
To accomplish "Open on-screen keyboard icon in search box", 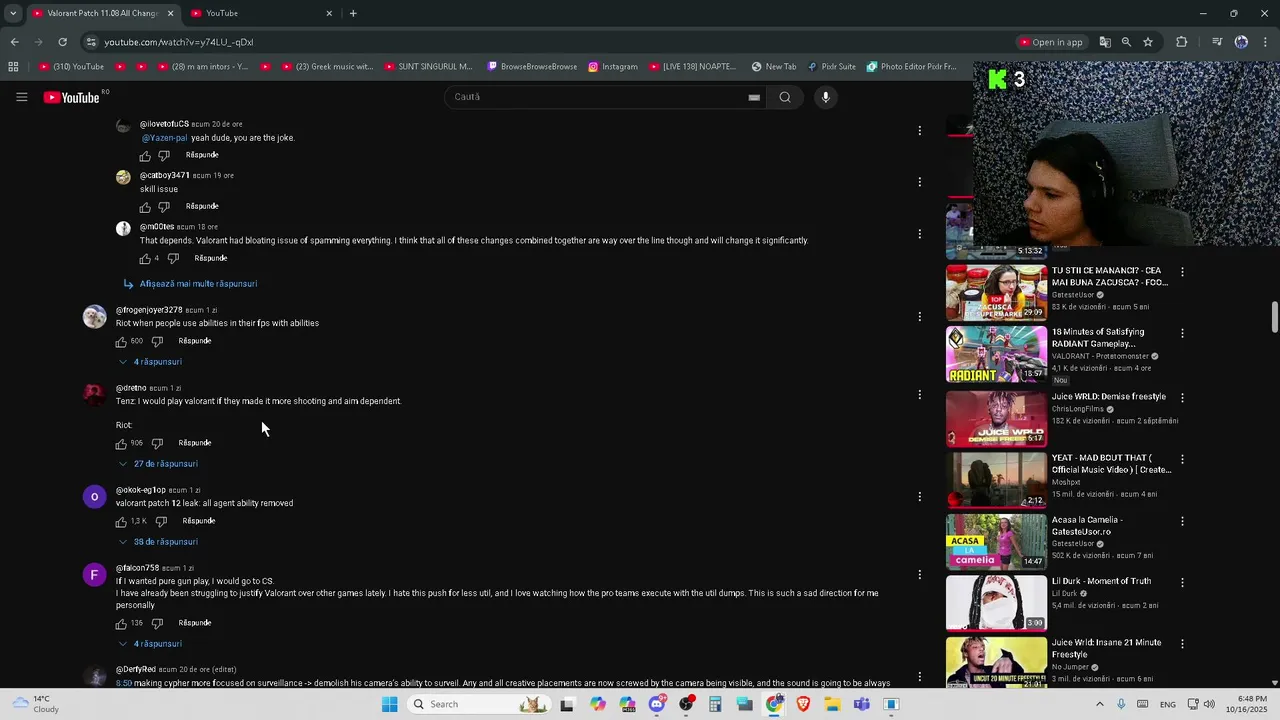I will (754, 97).
